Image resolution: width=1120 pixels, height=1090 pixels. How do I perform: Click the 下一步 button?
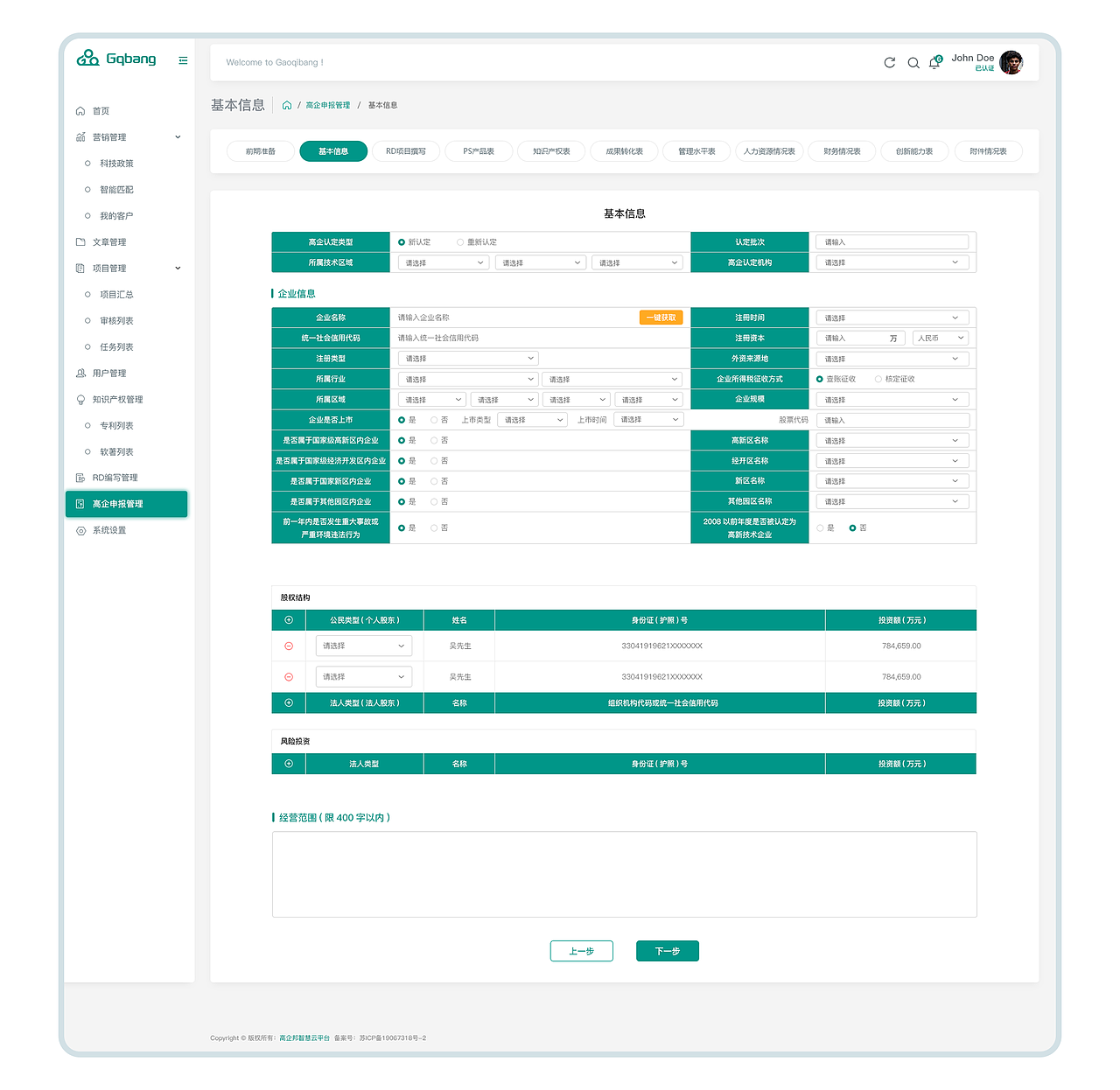pyautogui.click(x=668, y=951)
